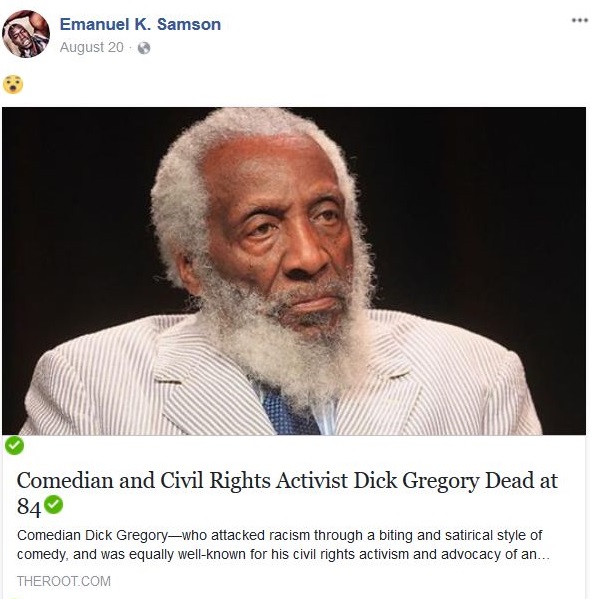Image resolution: width=594 pixels, height=599 pixels.
Task: Click the surprised wow emoji
Action: pyautogui.click(x=13, y=84)
